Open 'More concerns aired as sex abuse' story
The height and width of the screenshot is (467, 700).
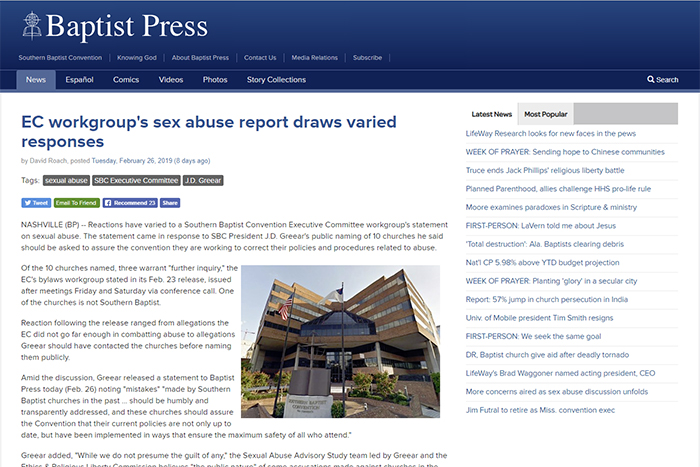coord(557,392)
